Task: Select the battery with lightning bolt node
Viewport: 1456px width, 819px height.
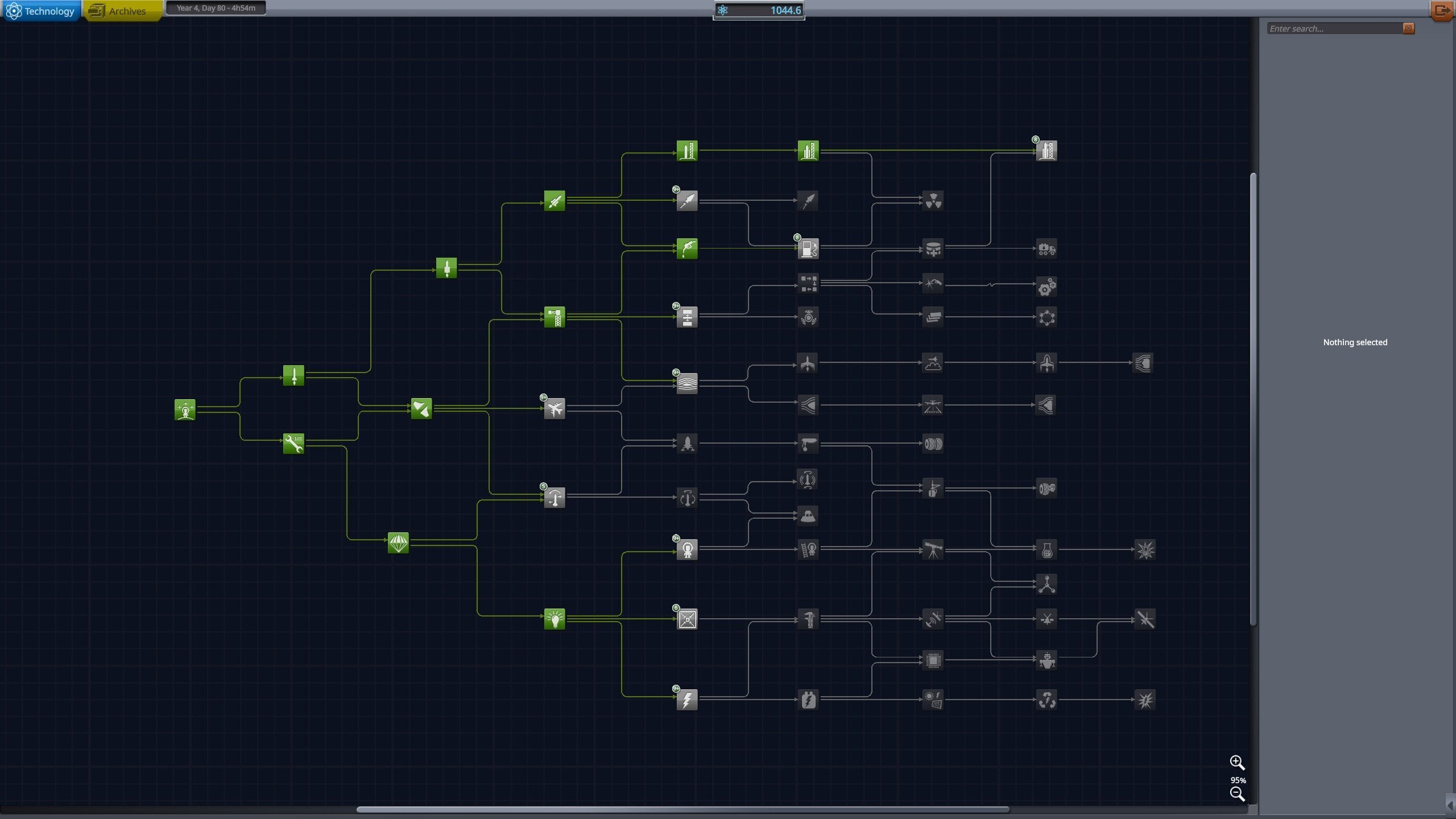Action: (x=808, y=700)
